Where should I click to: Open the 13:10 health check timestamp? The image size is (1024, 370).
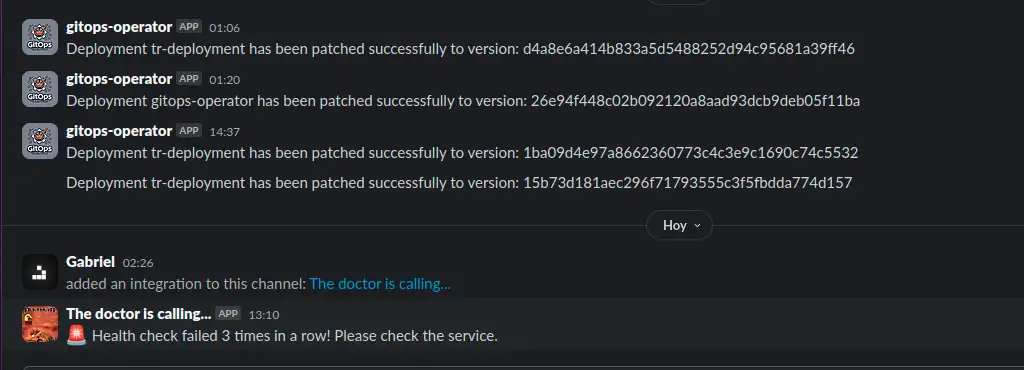point(264,315)
